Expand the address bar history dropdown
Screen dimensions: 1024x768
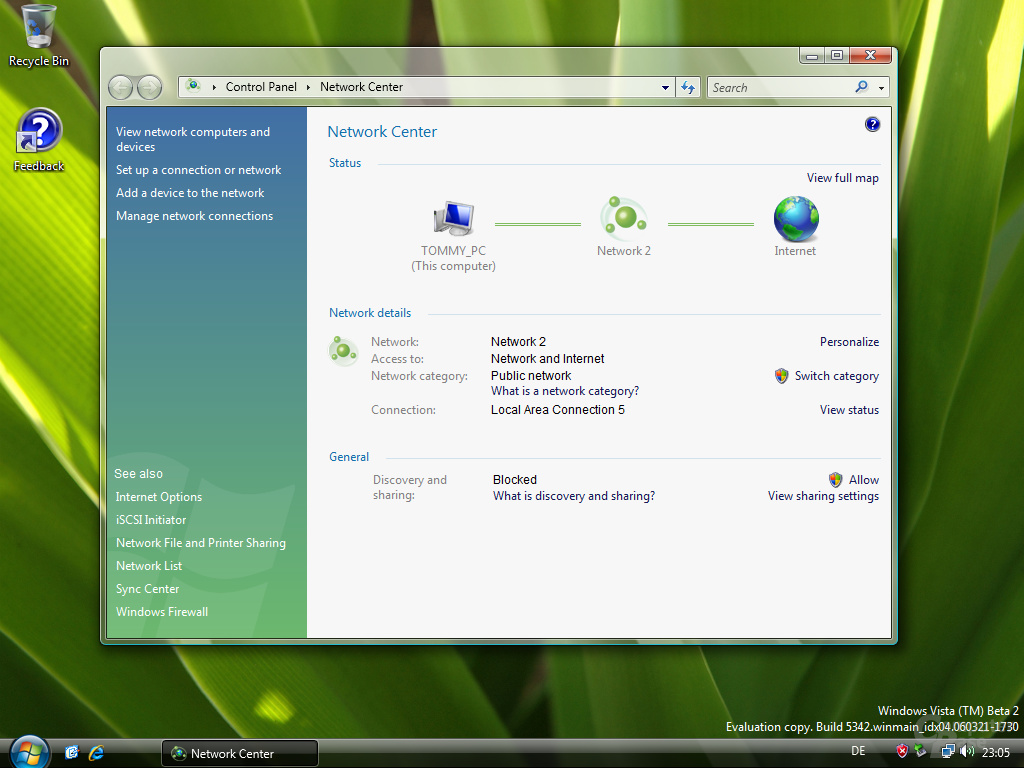pos(665,88)
